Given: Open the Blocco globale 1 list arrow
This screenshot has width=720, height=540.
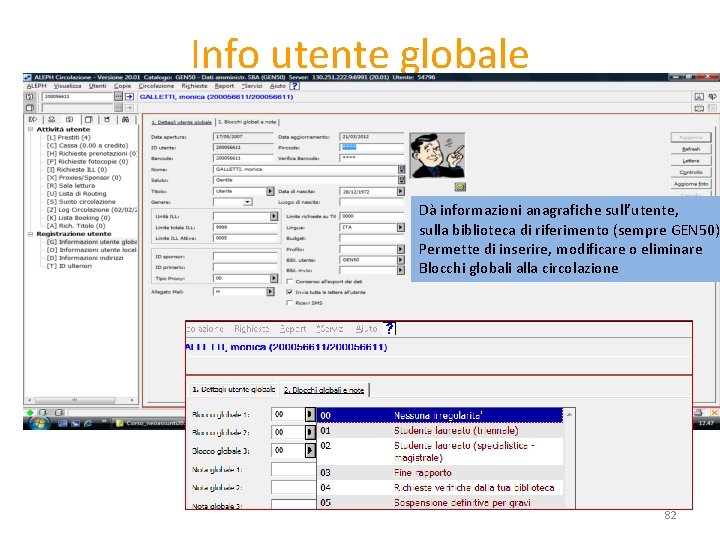Looking at the screenshot, I should click(x=310, y=415).
